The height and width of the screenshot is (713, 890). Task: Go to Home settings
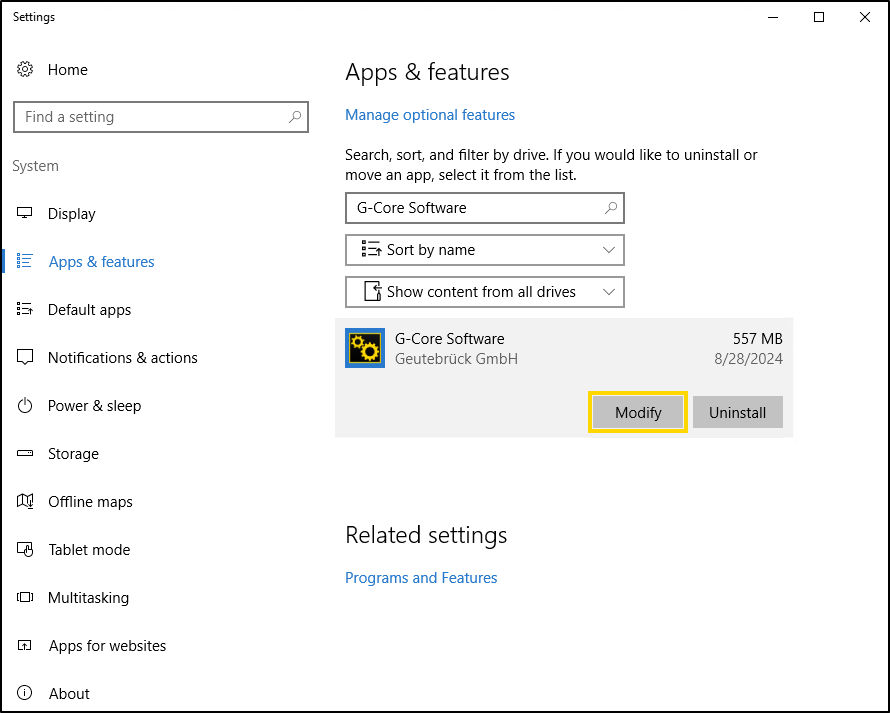point(68,70)
